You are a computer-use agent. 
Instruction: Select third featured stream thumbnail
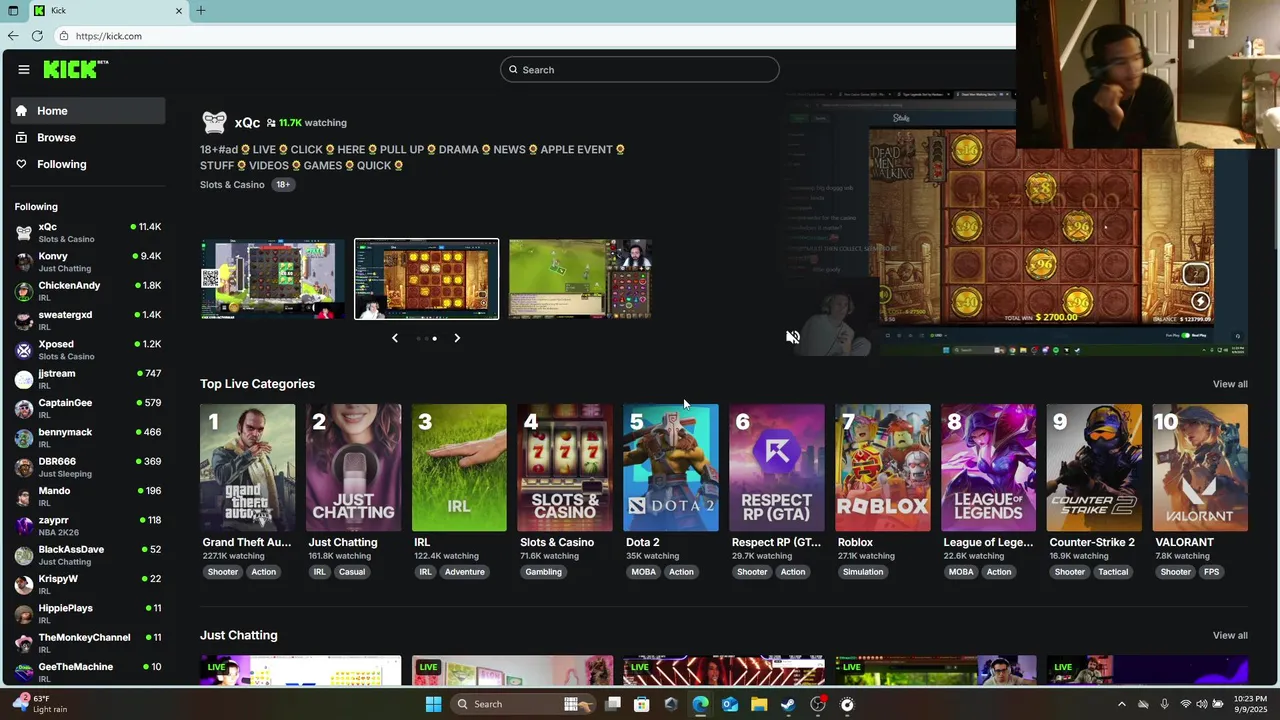coord(581,279)
